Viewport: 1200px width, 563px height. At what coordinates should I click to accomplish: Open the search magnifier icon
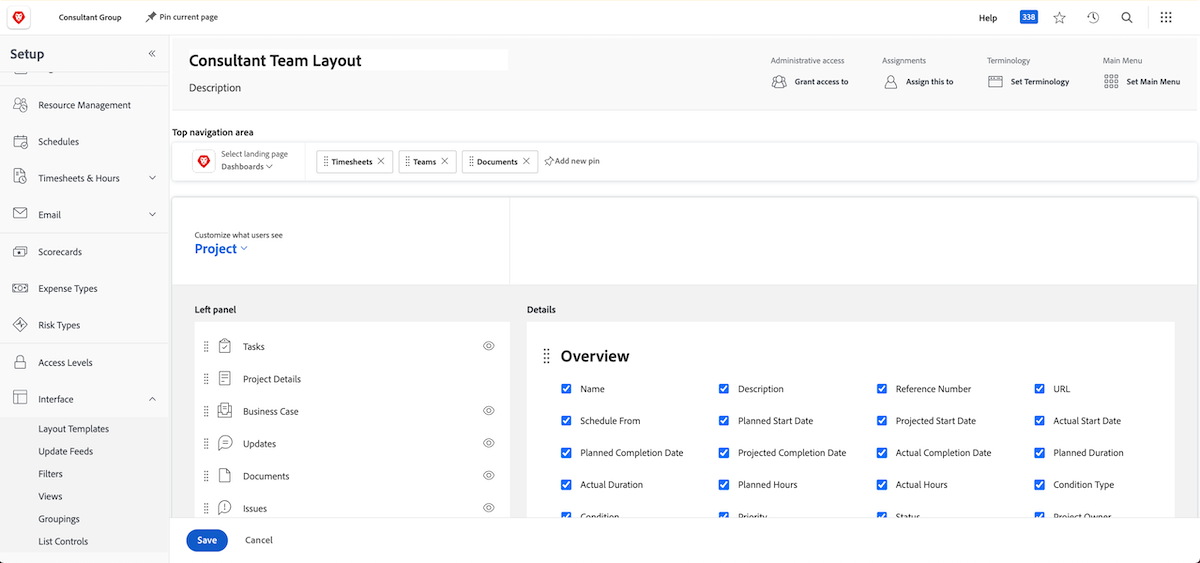coord(1127,17)
